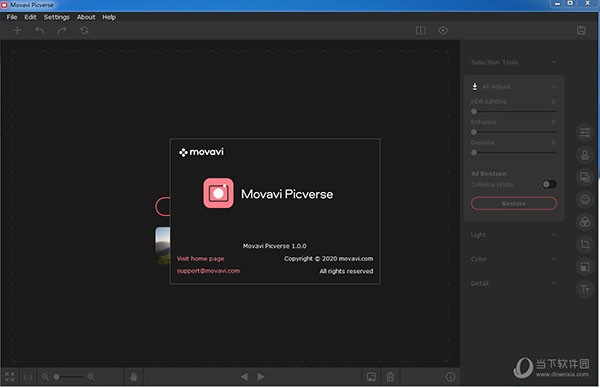The image size is (600, 388).
Task: Click the Restore button
Action: [514, 204]
